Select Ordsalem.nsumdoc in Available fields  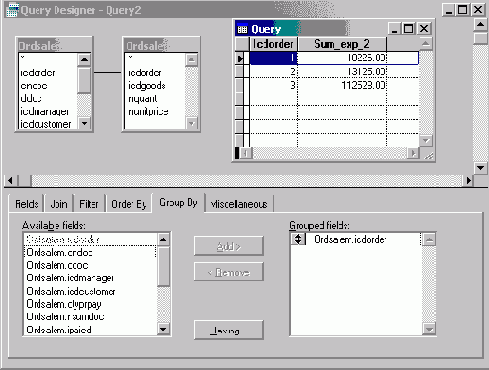90,317
